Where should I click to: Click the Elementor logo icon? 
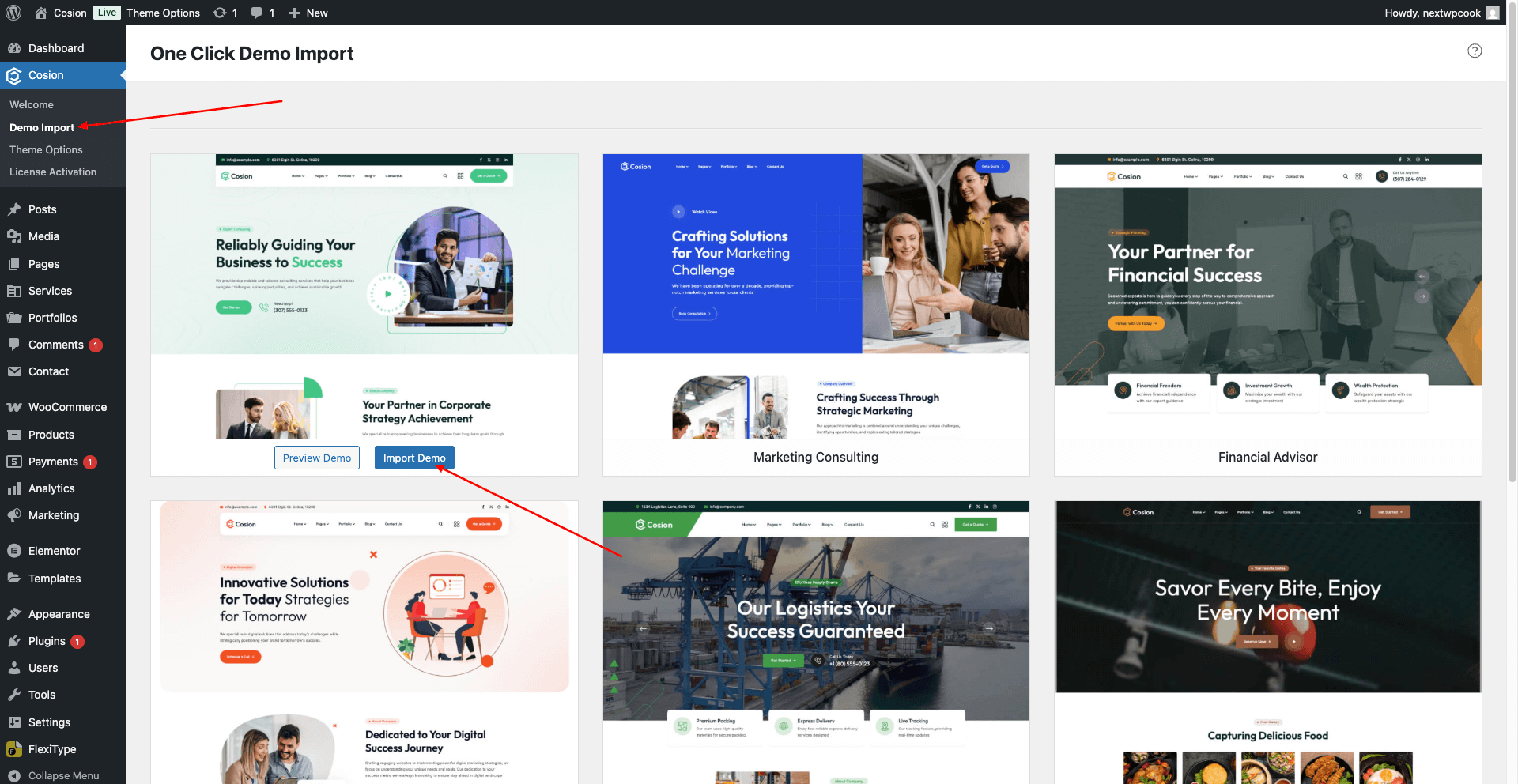14,551
